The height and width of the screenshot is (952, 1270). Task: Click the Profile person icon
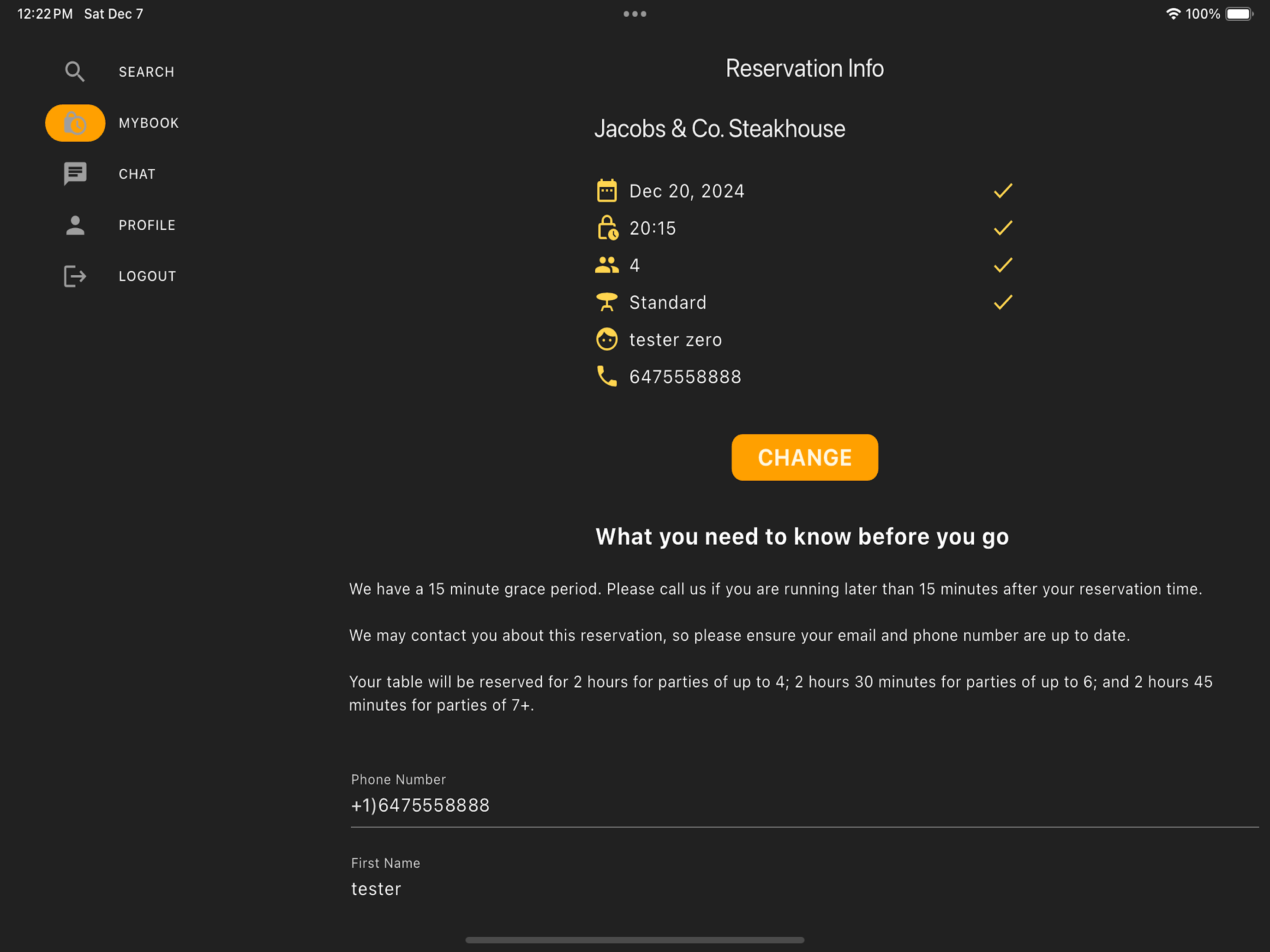tap(75, 225)
